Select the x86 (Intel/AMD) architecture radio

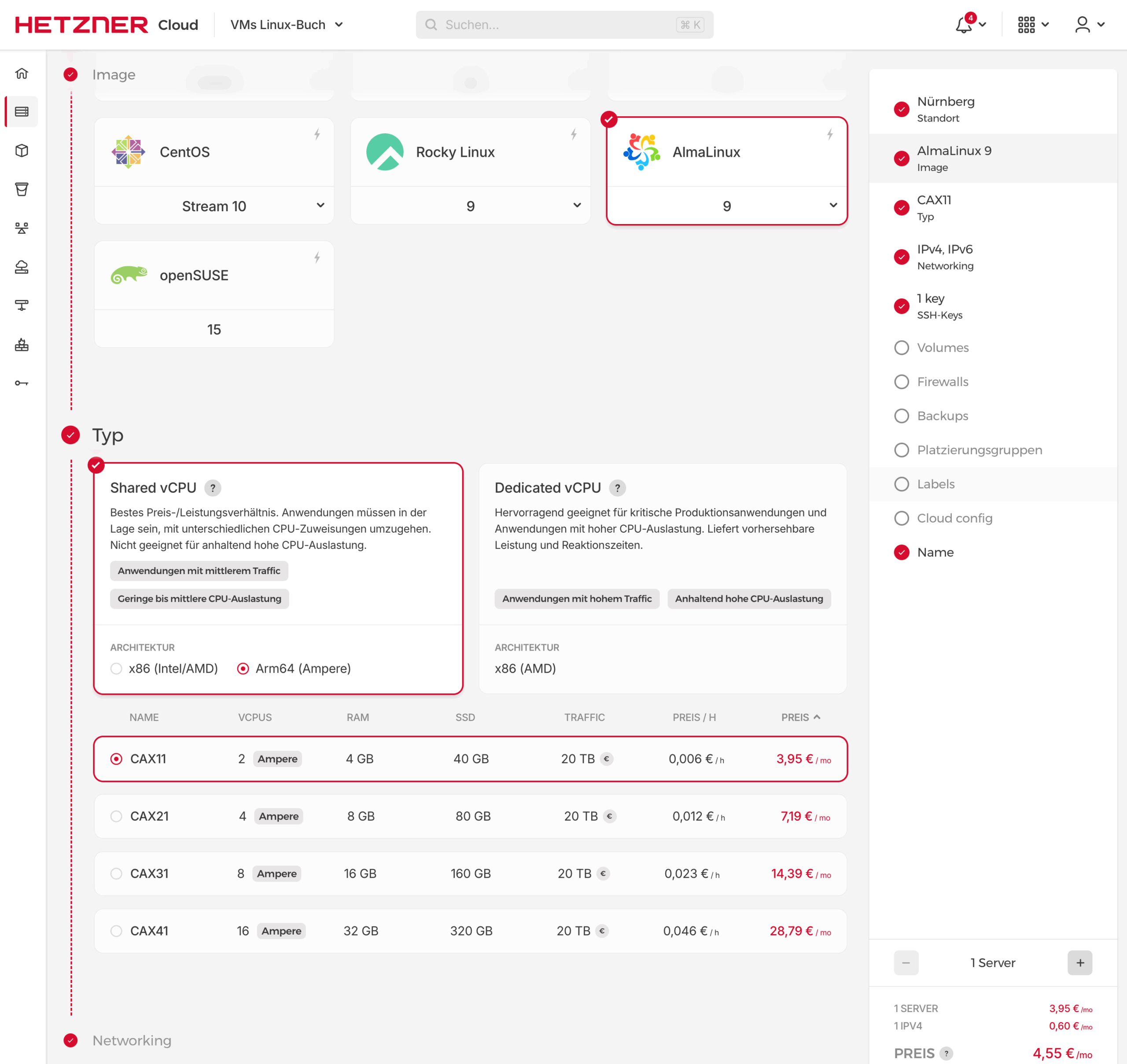click(x=116, y=669)
